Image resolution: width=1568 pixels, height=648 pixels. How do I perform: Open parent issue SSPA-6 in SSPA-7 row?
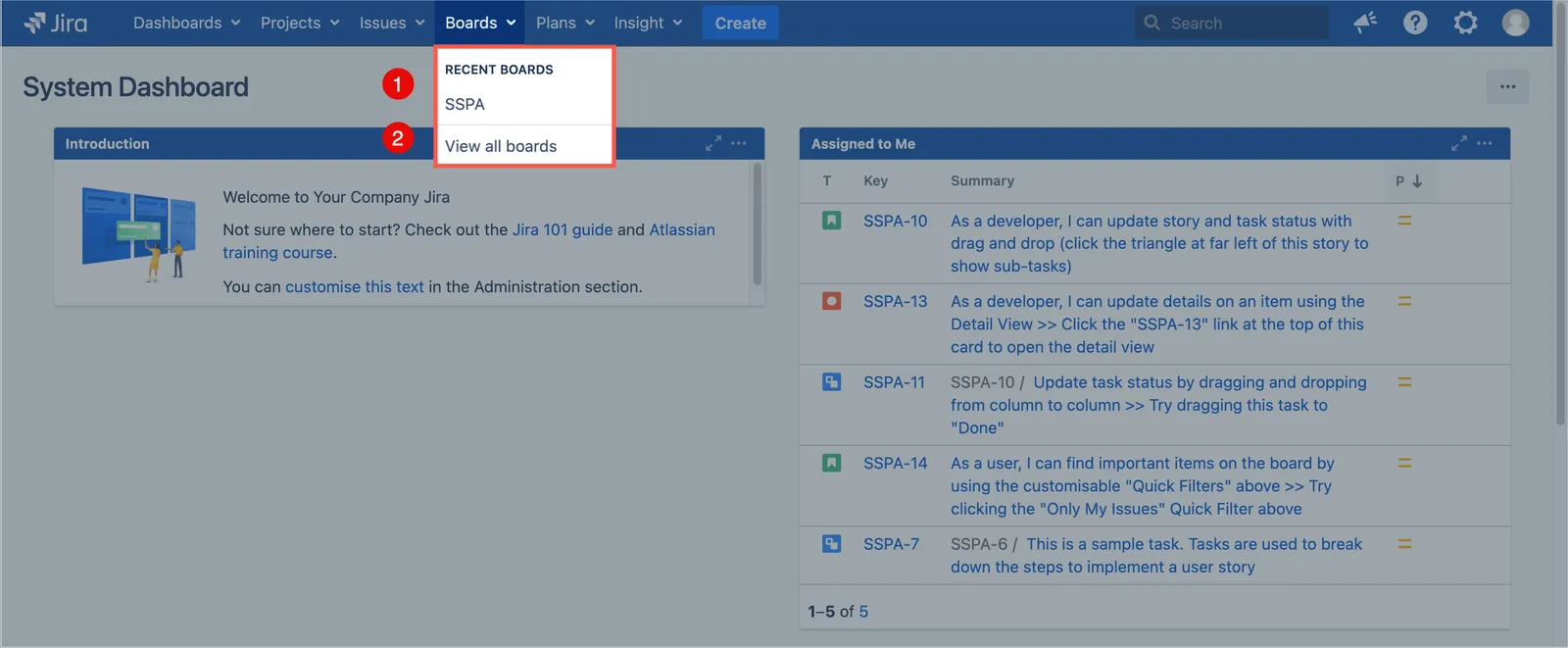978,544
